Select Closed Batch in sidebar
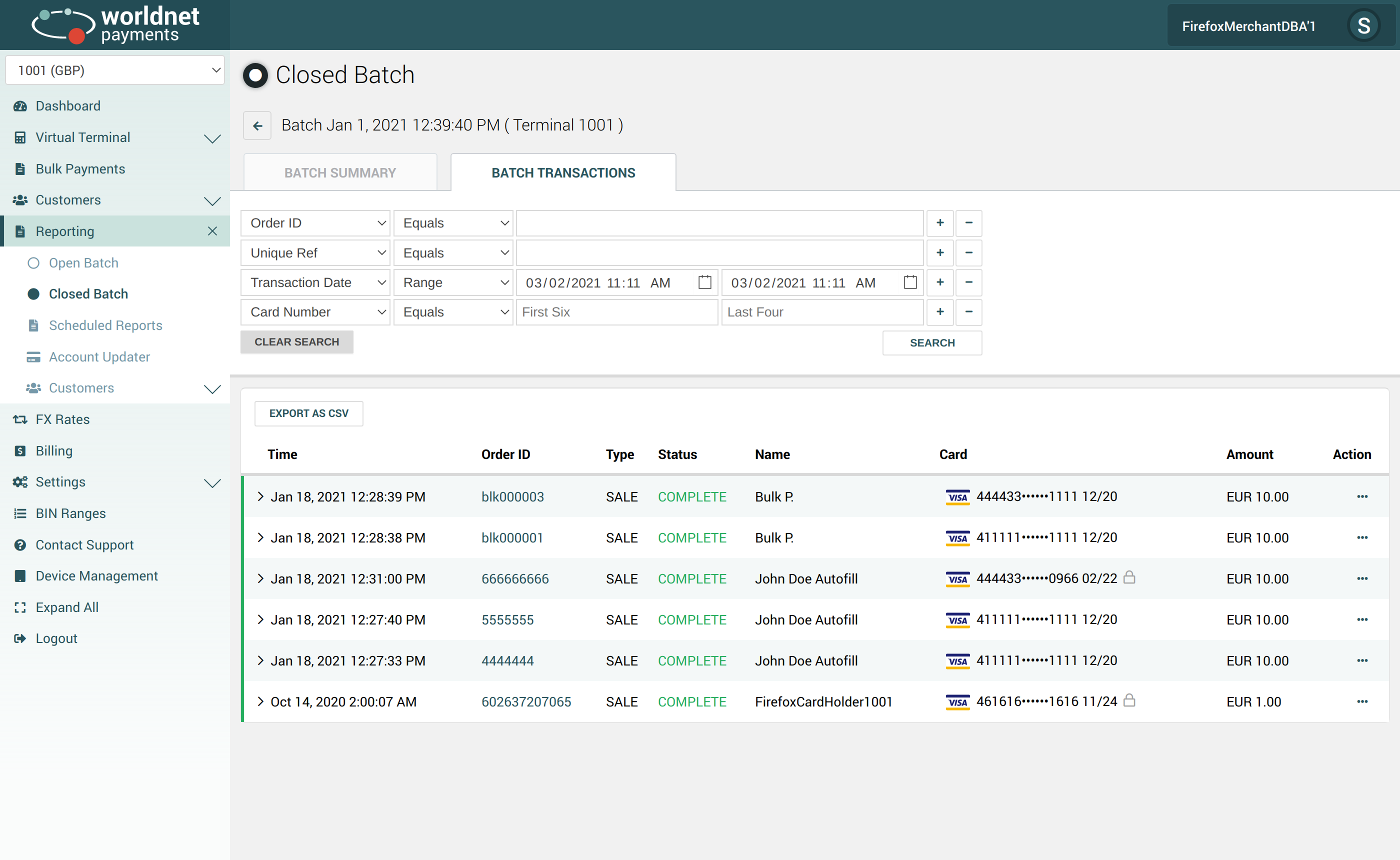The height and width of the screenshot is (860, 1400). pyautogui.click(x=88, y=294)
